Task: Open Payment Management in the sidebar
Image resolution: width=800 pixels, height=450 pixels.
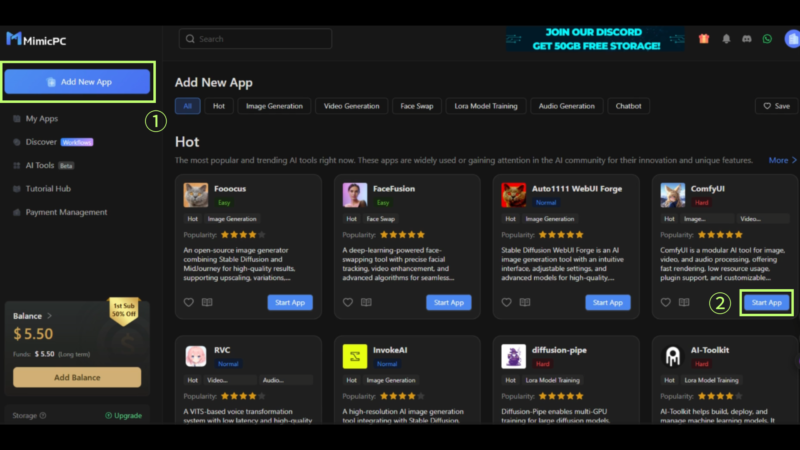Action: 60,212
